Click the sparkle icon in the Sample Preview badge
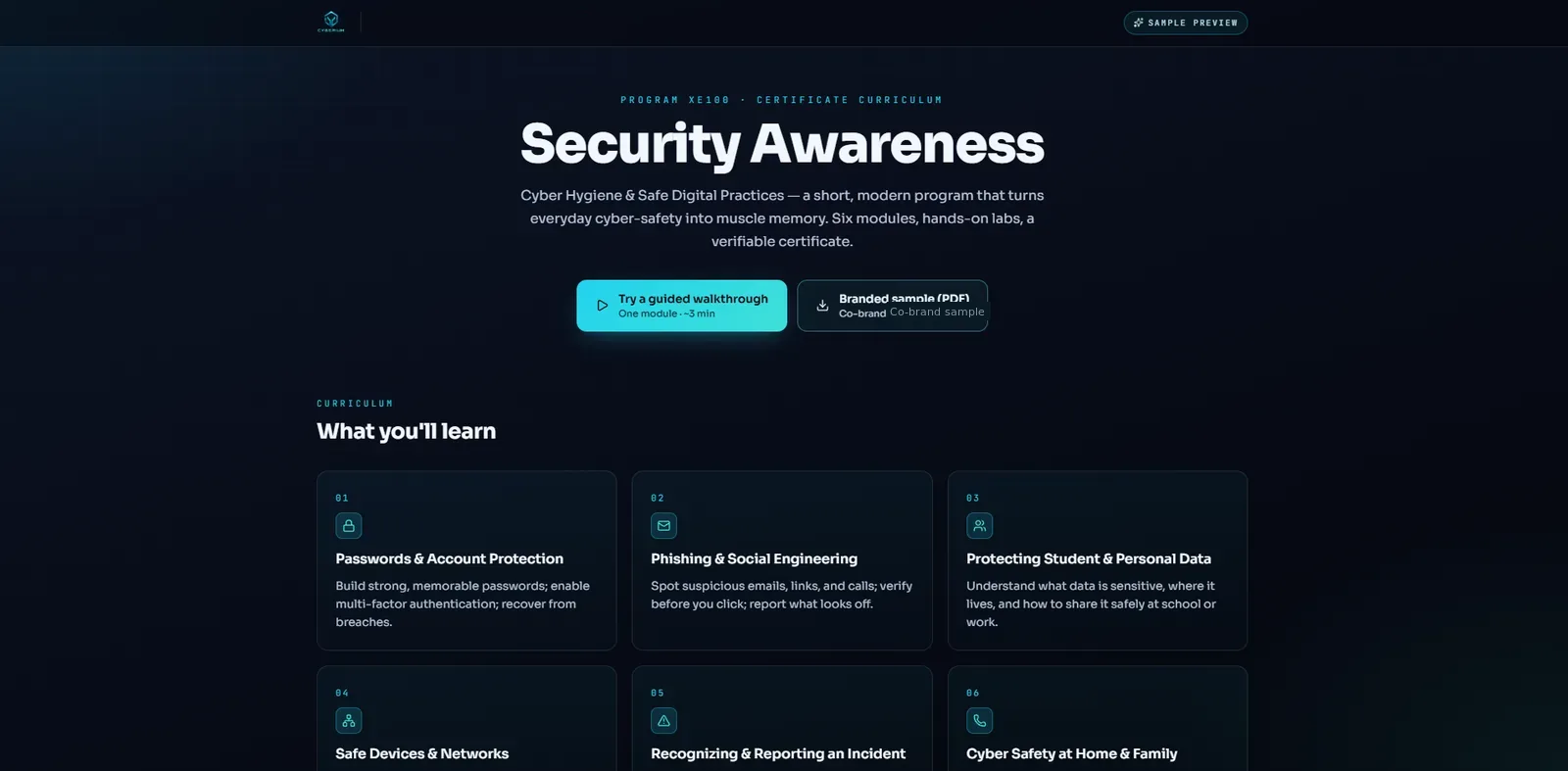 [1138, 23]
